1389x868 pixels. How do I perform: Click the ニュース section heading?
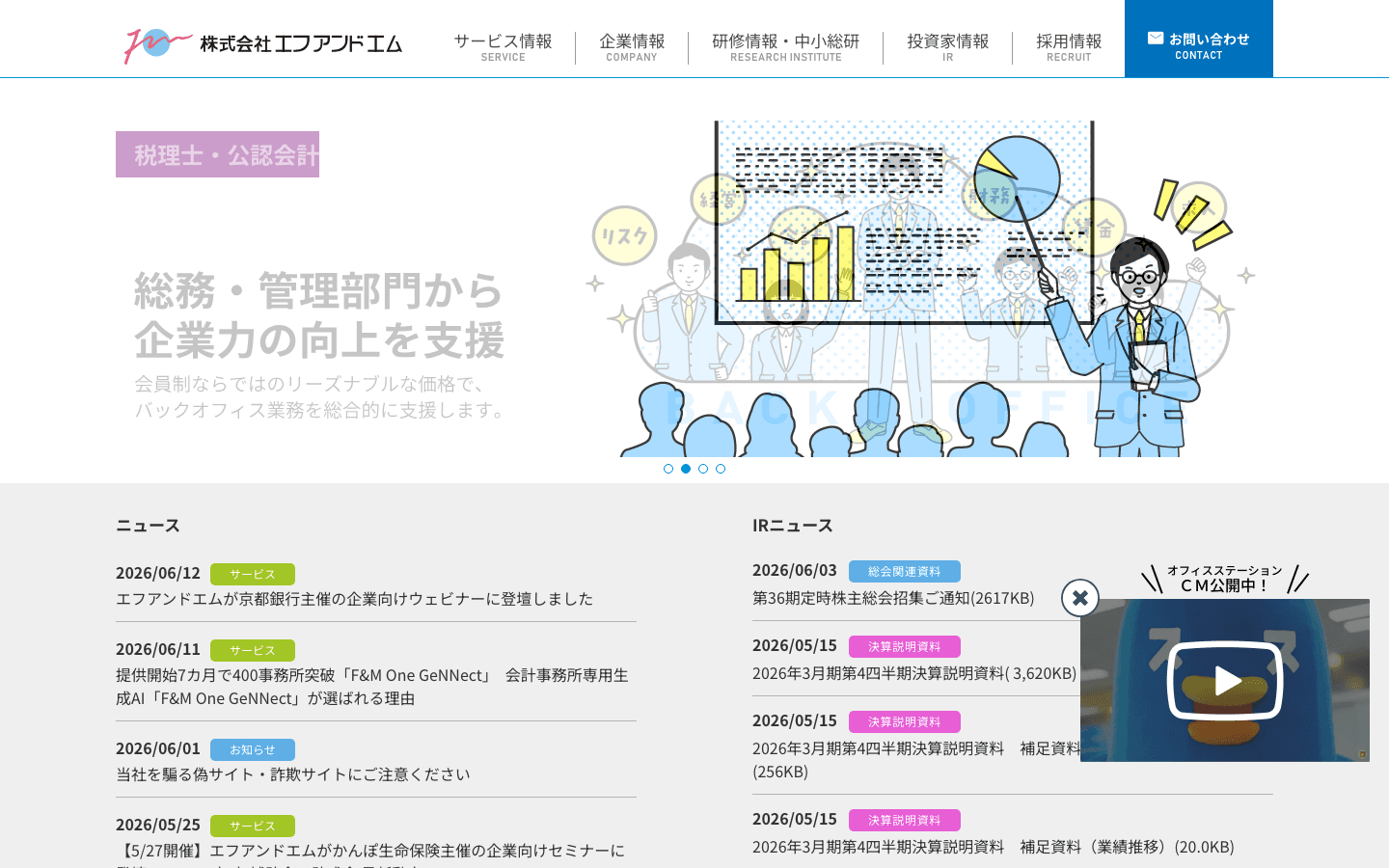[x=148, y=526]
